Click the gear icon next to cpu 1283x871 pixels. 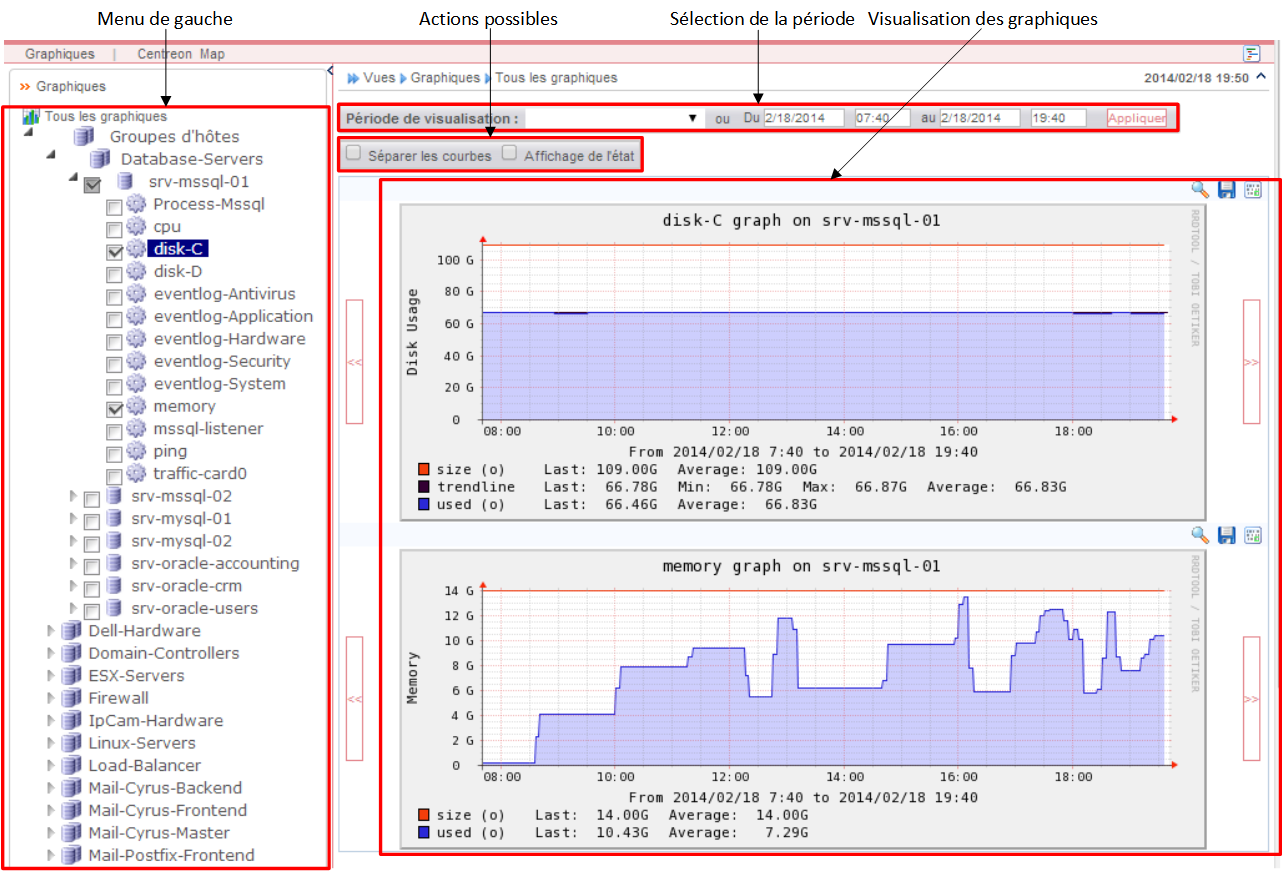coord(136,227)
